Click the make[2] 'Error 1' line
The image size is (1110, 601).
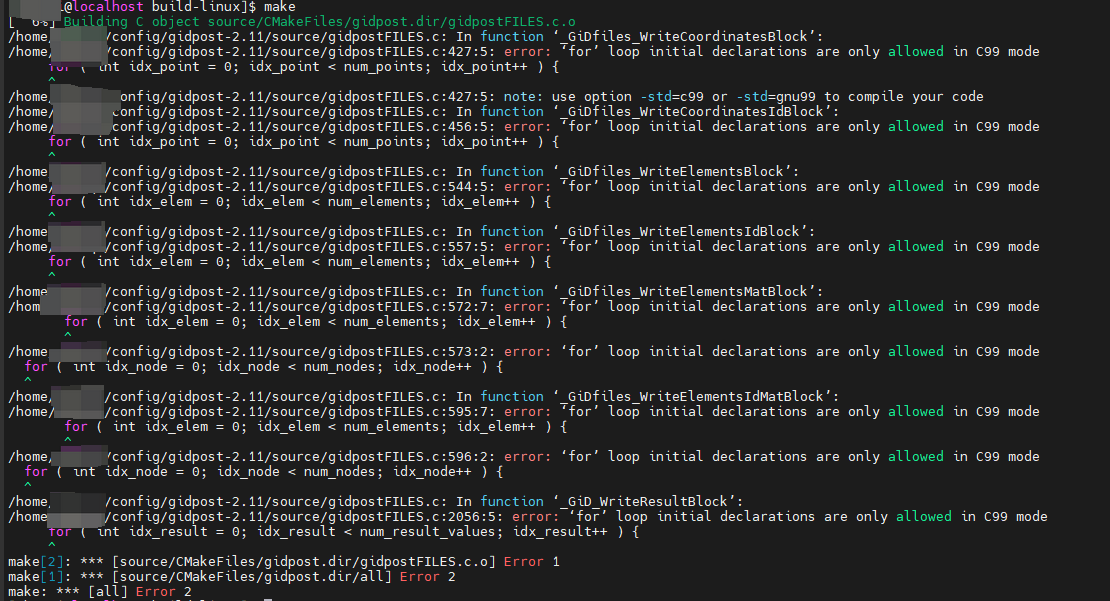coord(283,562)
